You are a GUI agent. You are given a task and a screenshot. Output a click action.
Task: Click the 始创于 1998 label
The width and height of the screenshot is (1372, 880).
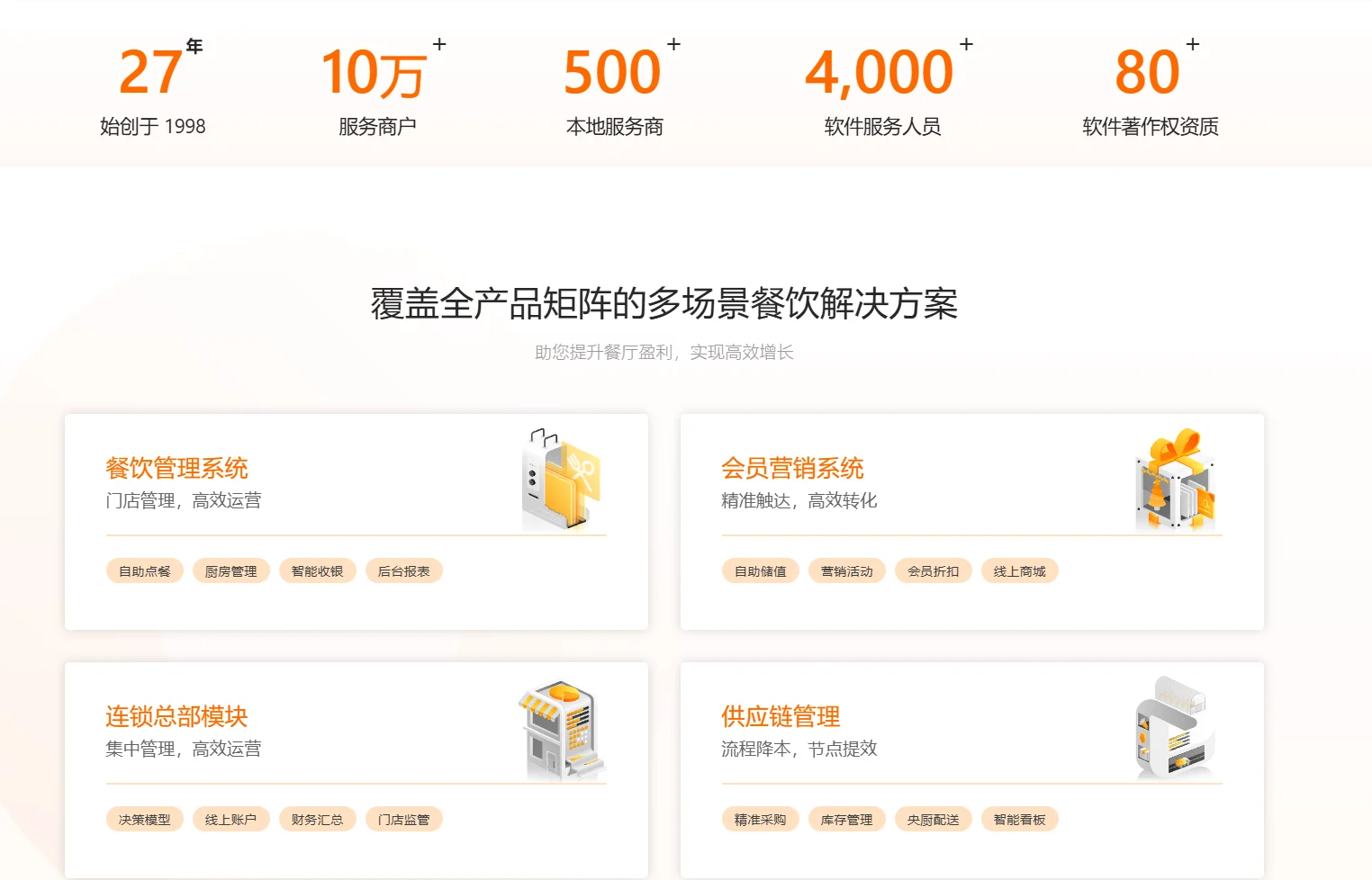153,127
